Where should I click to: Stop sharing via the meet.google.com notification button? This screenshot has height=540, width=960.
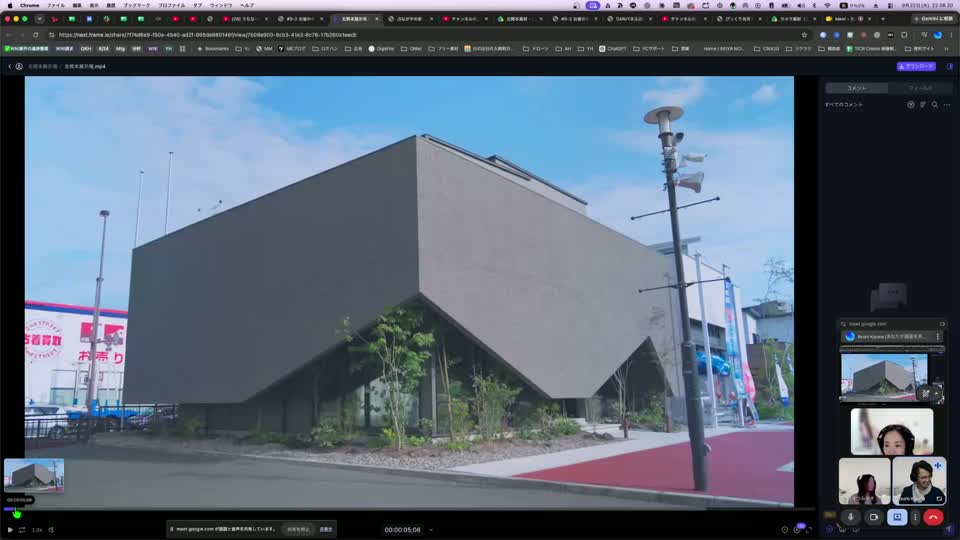click(298, 529)
